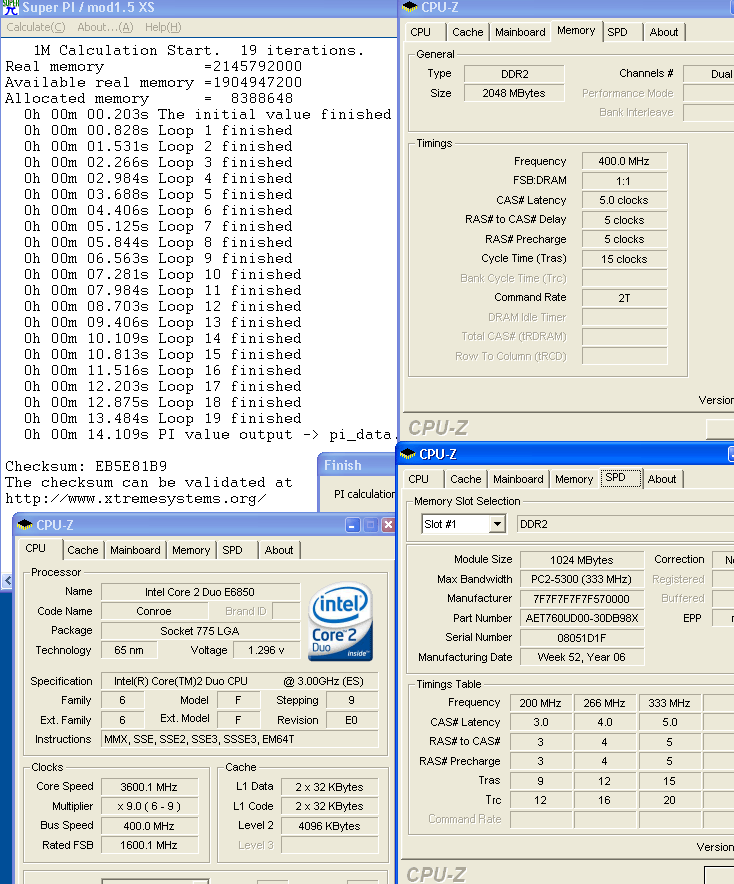Click the Super PI title bar icon
734x884 pixels.
[10, 8]
